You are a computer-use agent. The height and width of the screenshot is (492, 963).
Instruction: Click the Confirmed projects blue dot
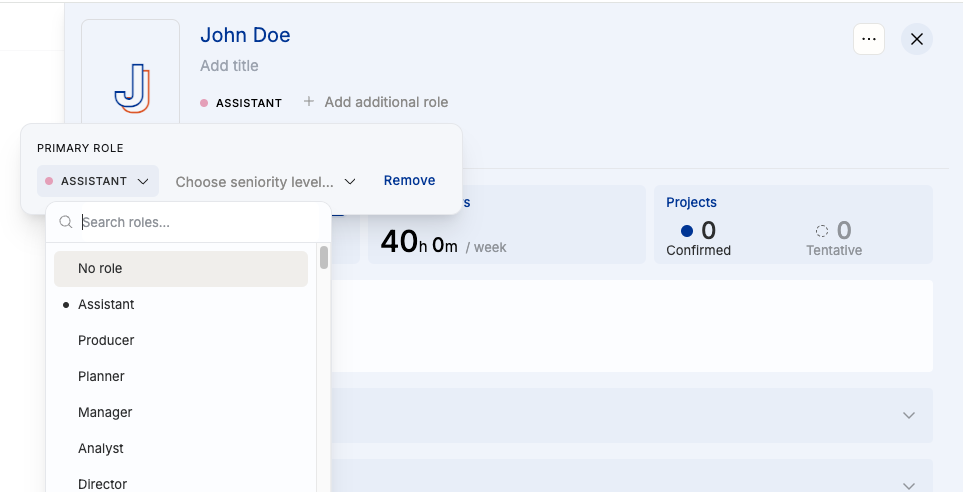pyautogui.click(x=687, y=232)
